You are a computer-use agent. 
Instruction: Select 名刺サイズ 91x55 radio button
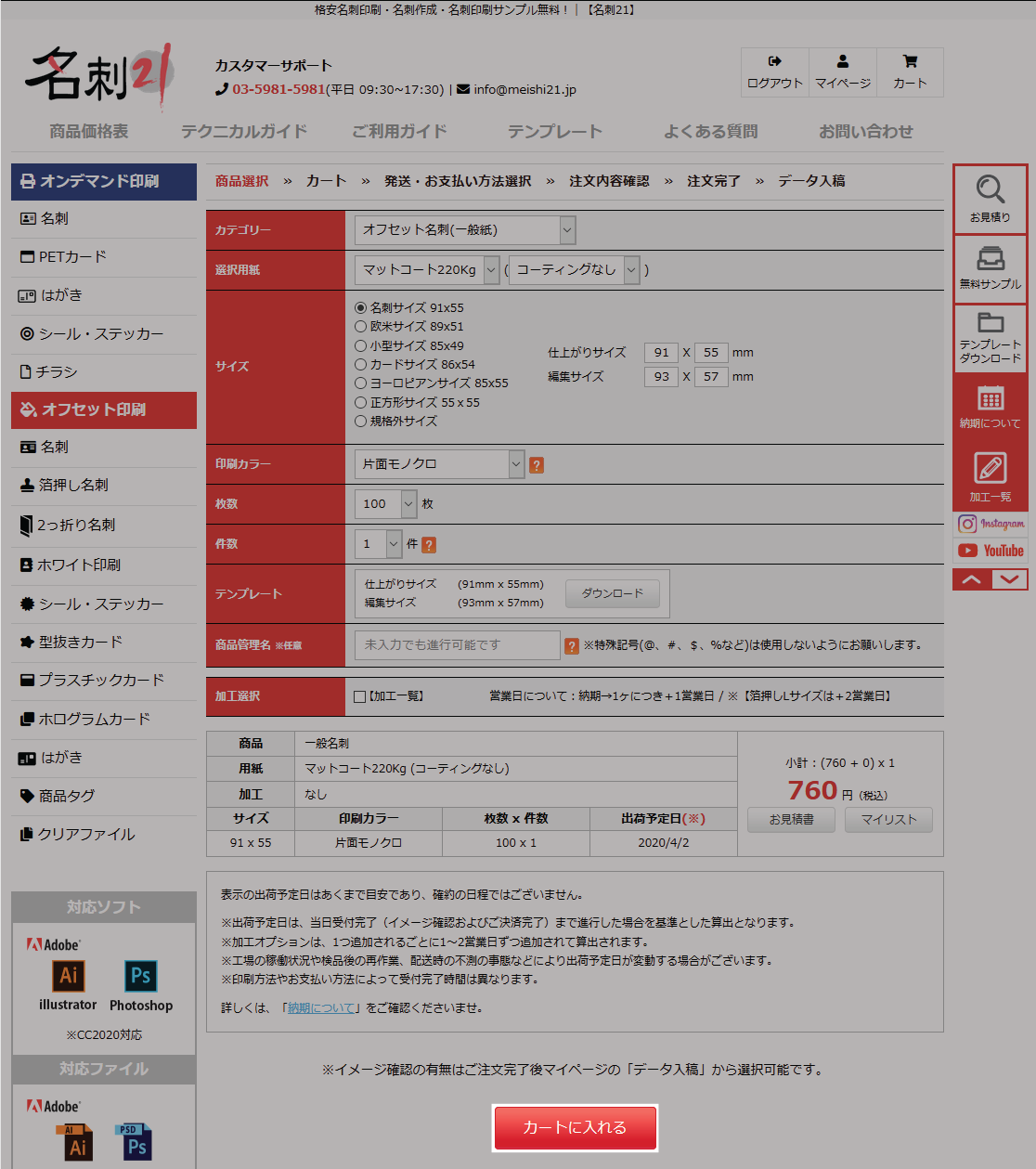click(x=360, y=307)
